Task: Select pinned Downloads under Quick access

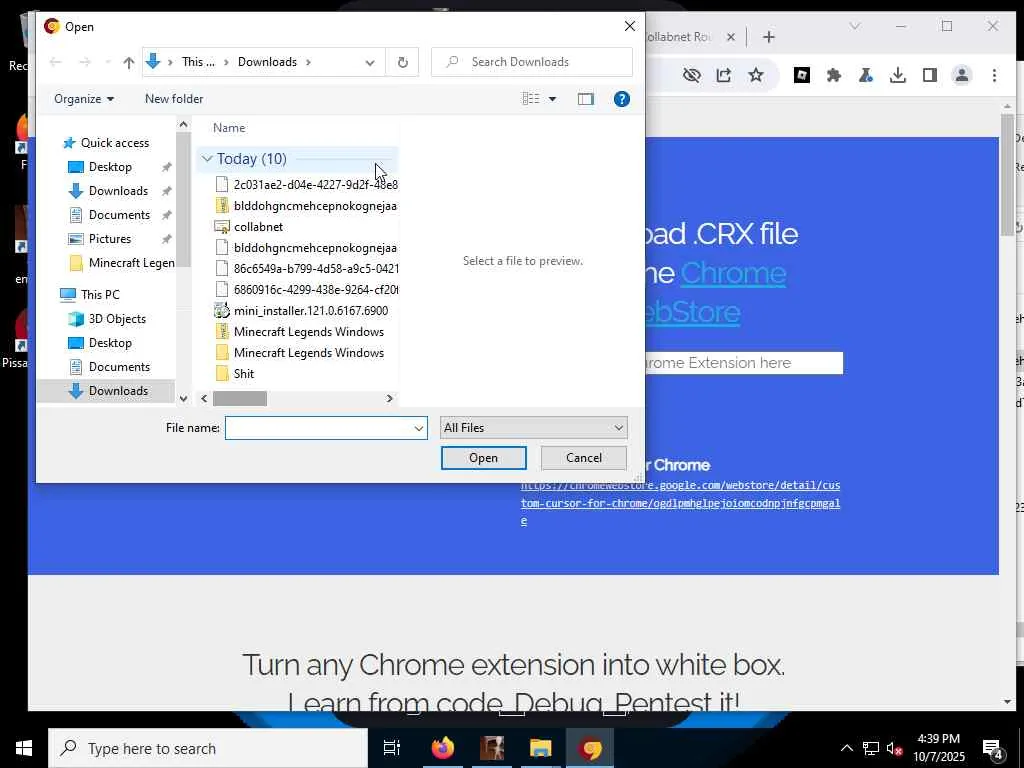Action: [x=118, y=191]
